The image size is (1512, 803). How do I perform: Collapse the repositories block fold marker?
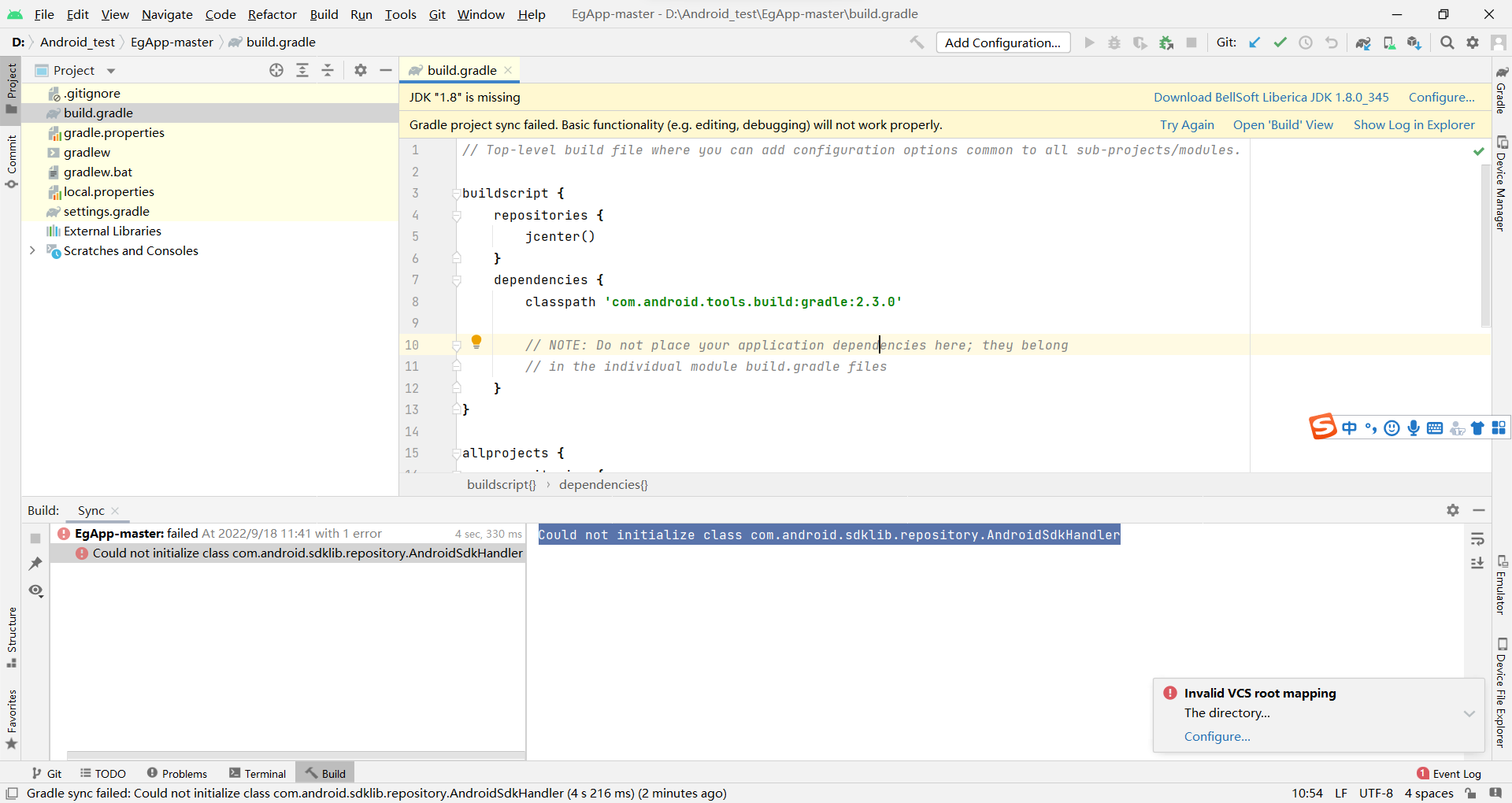click(x=456, y=215)
